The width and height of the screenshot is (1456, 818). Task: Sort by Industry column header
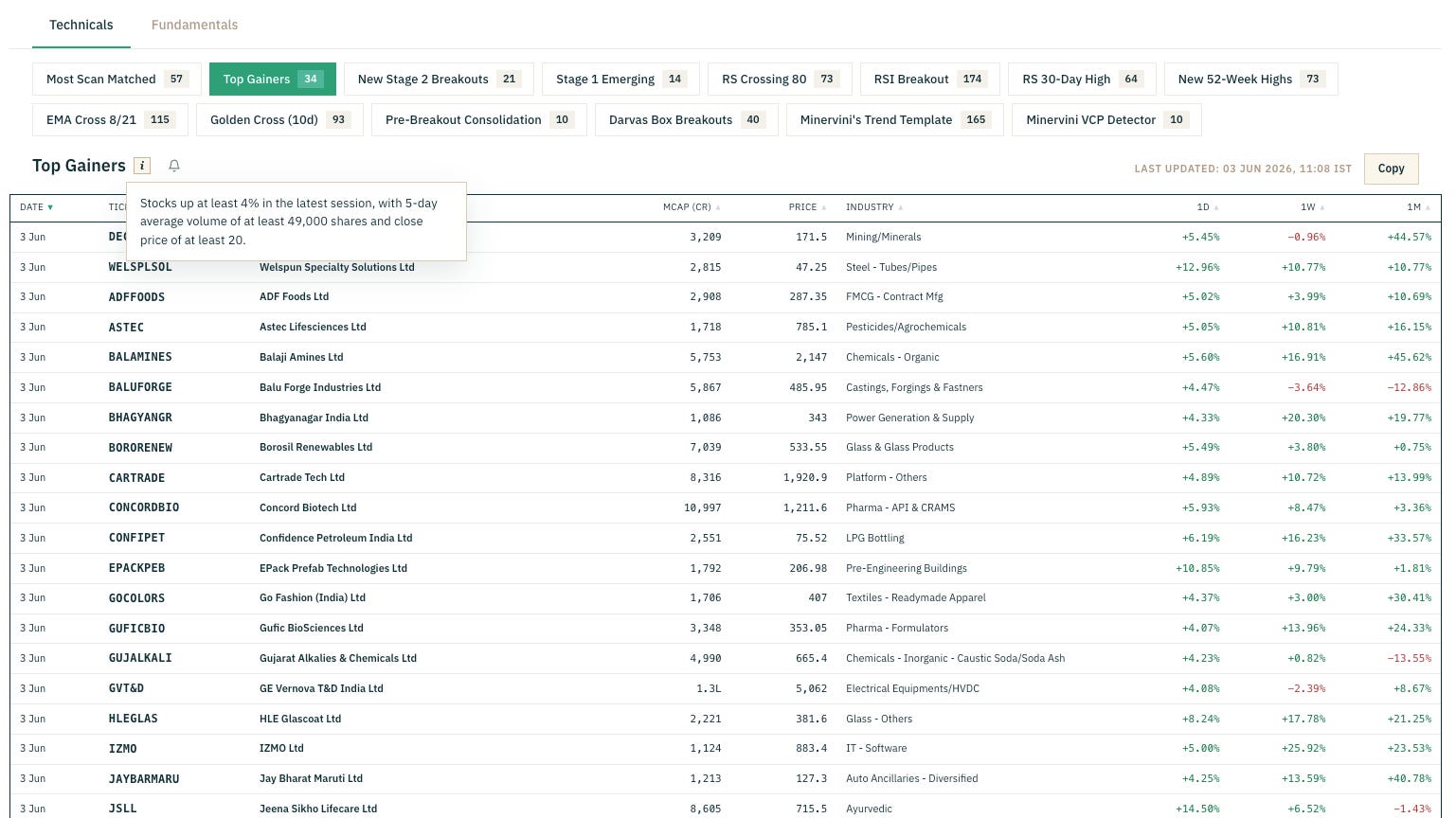pyautogui.click(x=874, y=207)
